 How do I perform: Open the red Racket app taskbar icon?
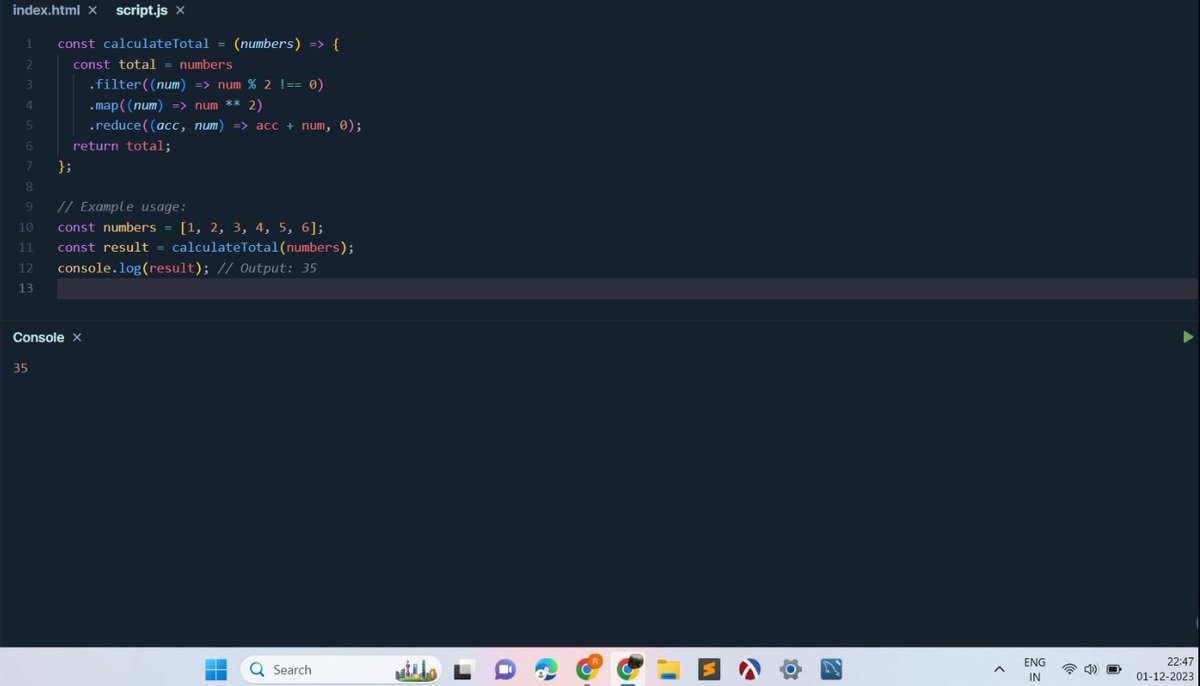click(750, 669)
